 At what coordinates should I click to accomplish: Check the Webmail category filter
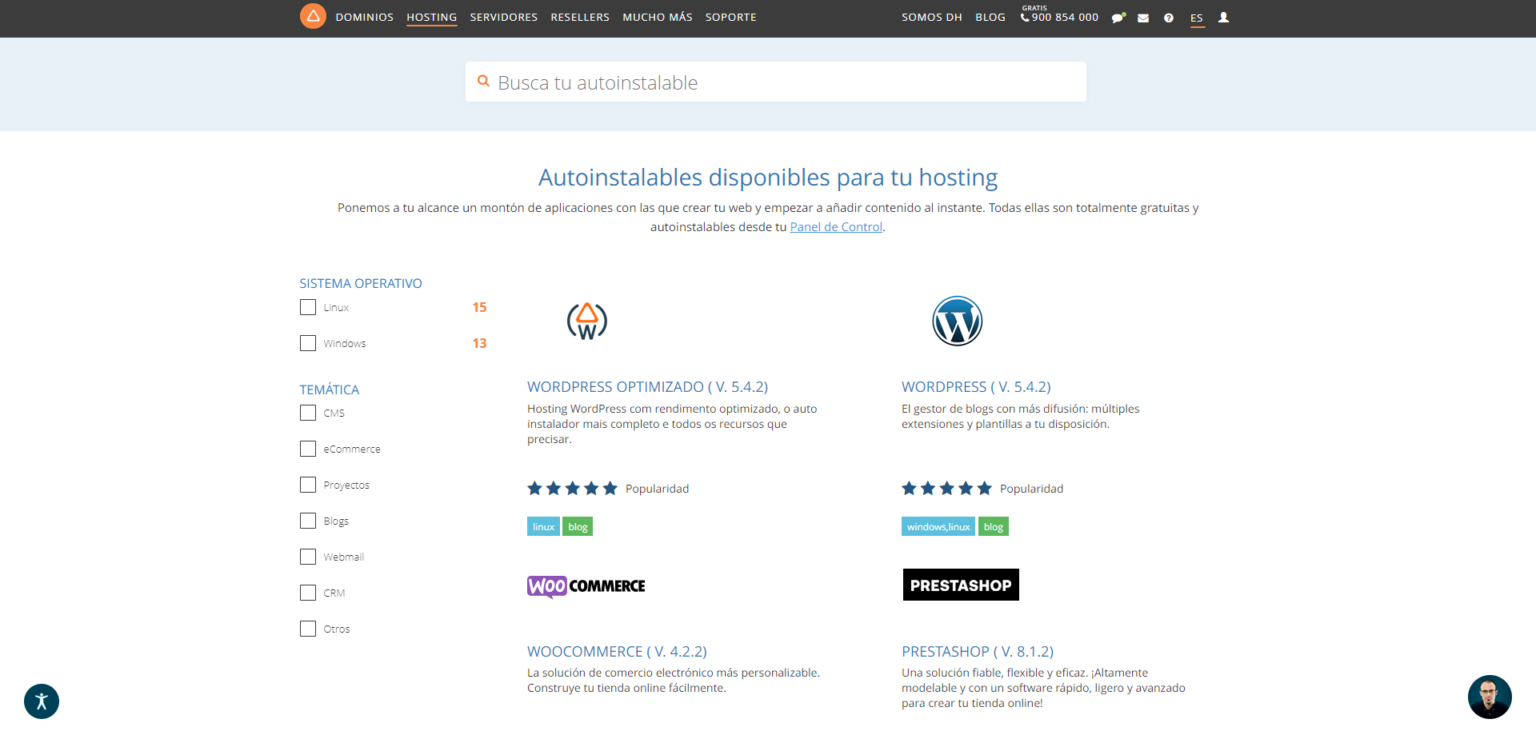[307, 556]
